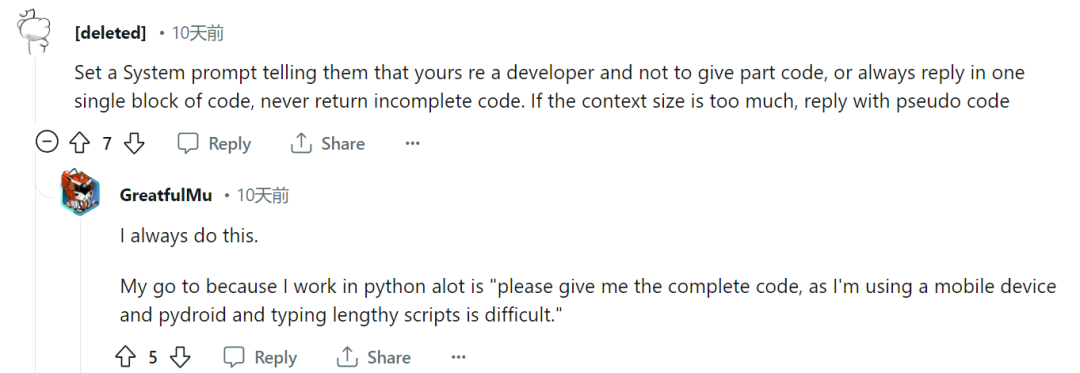Share GreatfulMu's comment
1080x373 pixels.
[373, 357]
